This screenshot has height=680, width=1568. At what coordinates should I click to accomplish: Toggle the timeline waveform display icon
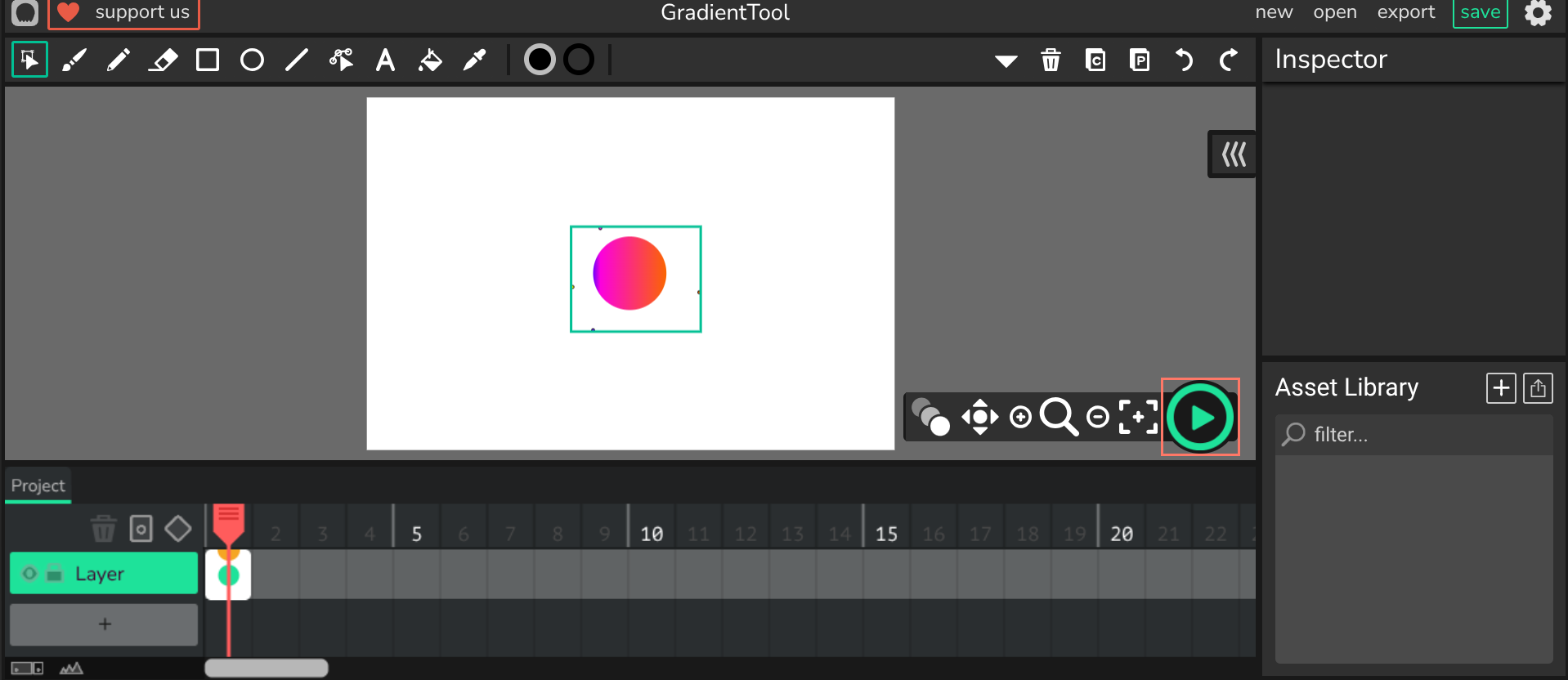[71, 669]
